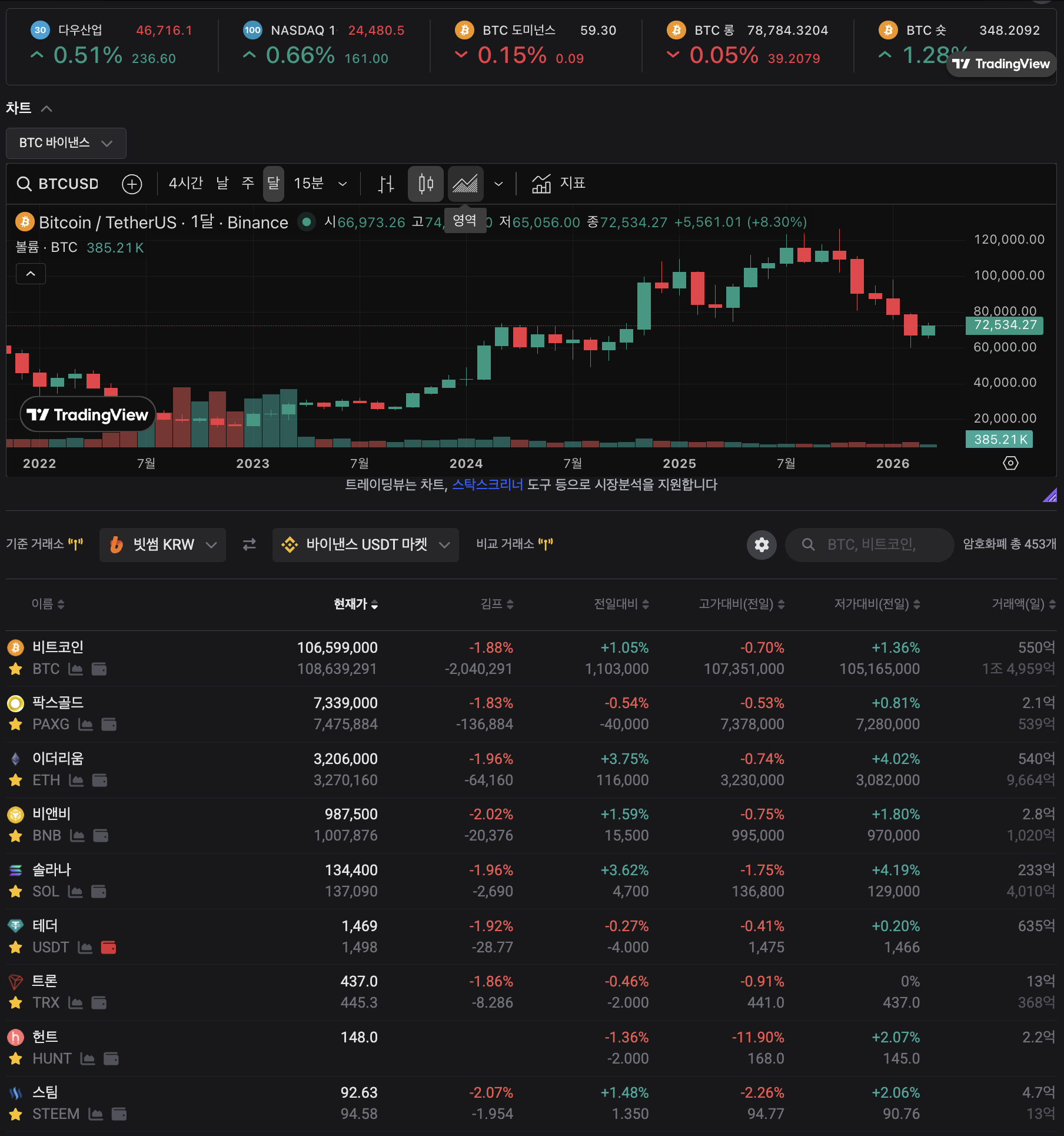
Task: Select the bar chart style icon
Action: point(385,184)
